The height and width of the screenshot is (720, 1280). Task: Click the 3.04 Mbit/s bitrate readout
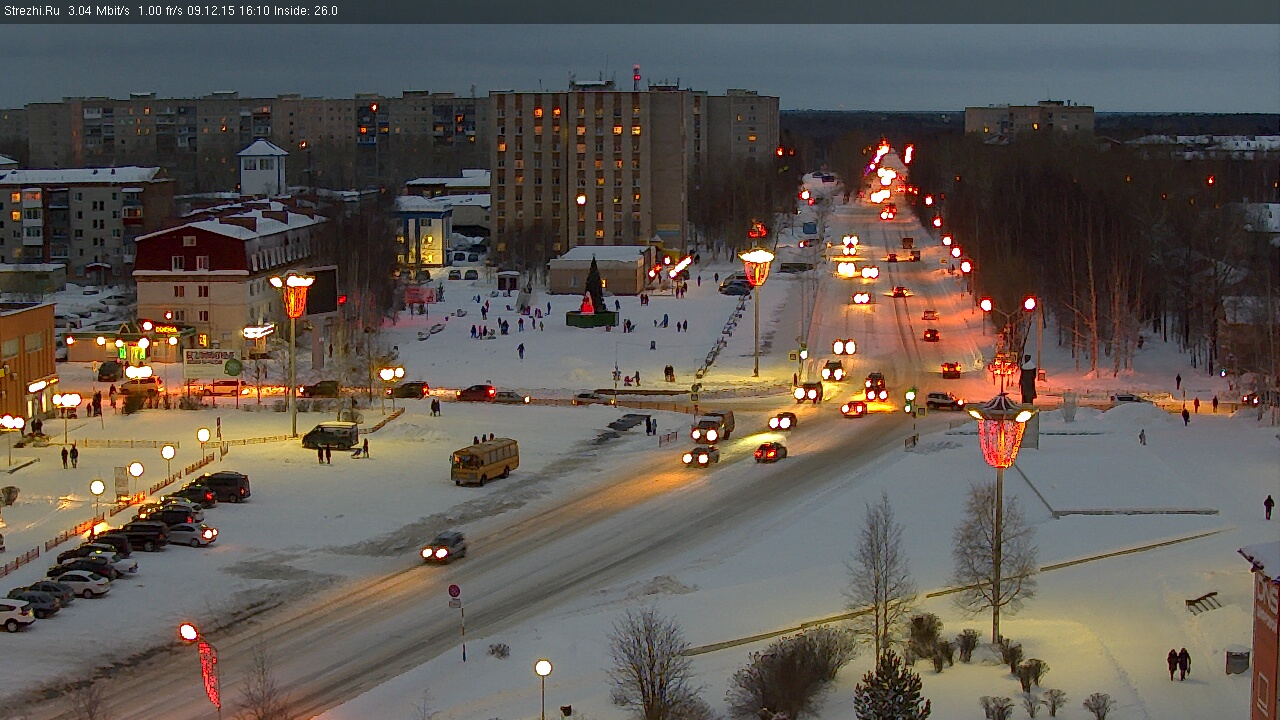(x=99, y=11)
